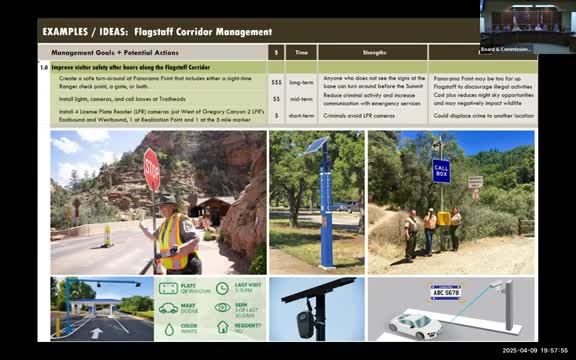Click the Cost plus reduces night sky text
Screen dimensions: 576x360
coord(483,99)
